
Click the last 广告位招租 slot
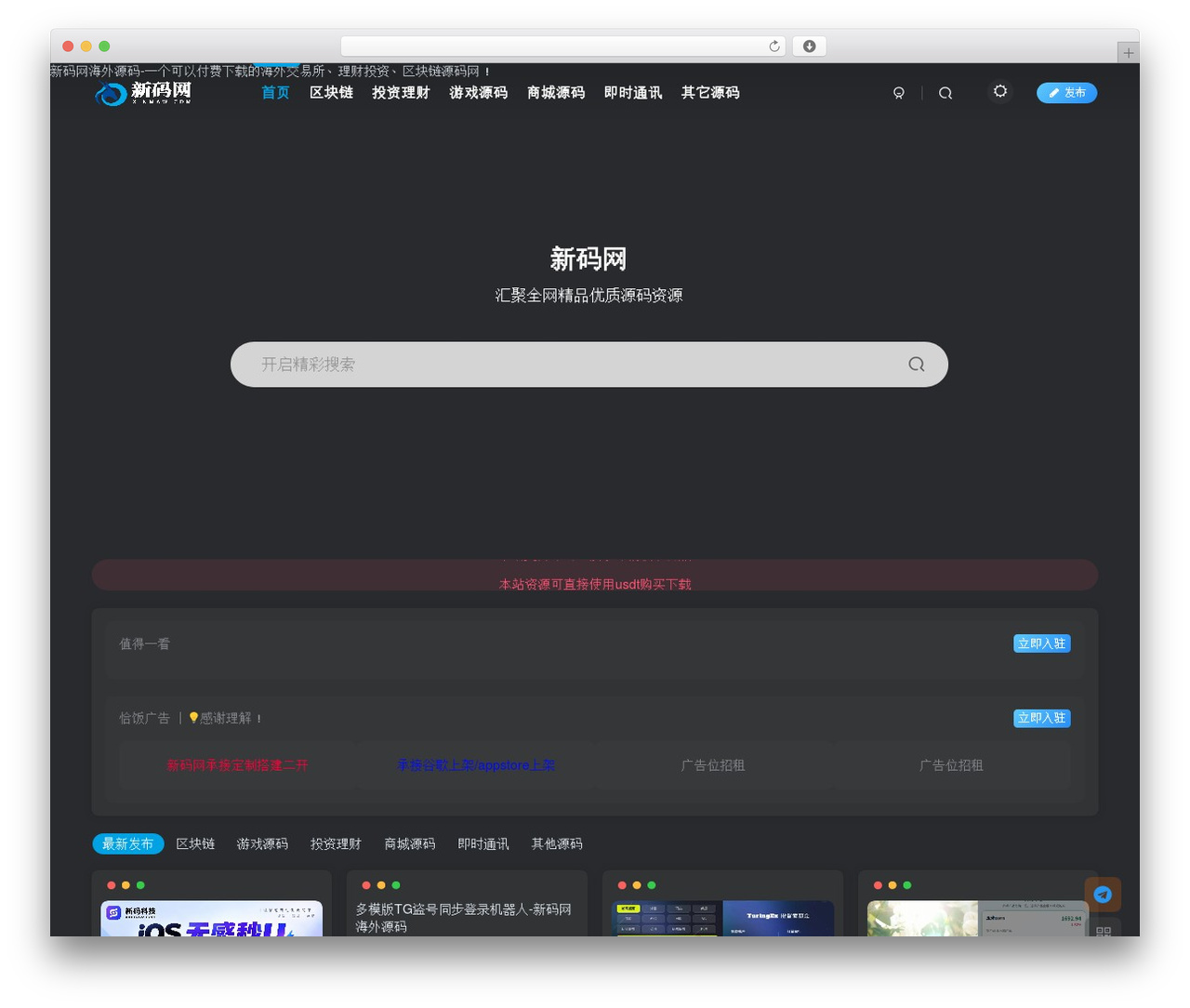coord(951,765)
